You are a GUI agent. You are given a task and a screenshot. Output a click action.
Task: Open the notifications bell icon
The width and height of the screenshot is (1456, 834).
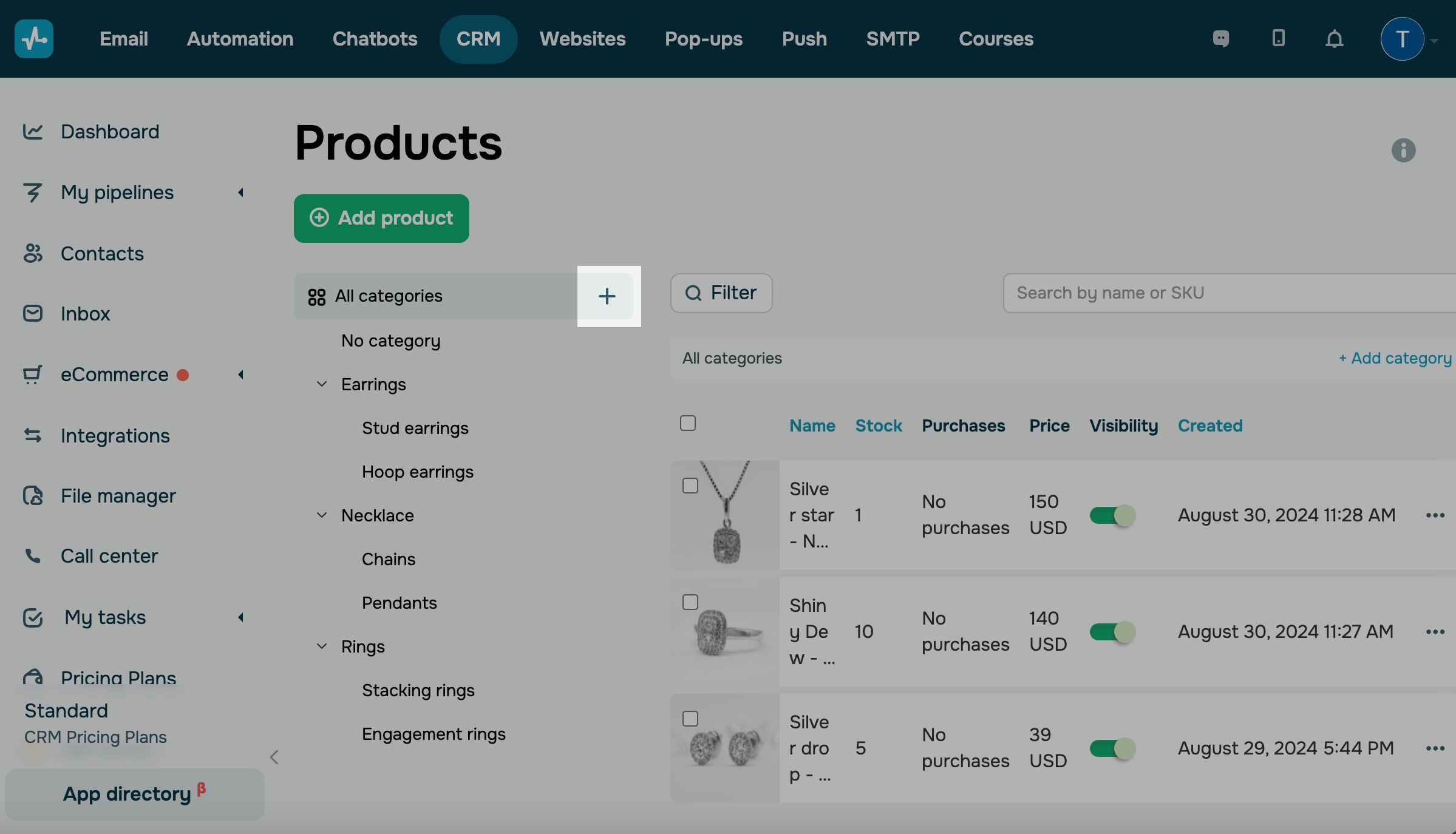click(x=1334, y=39)
